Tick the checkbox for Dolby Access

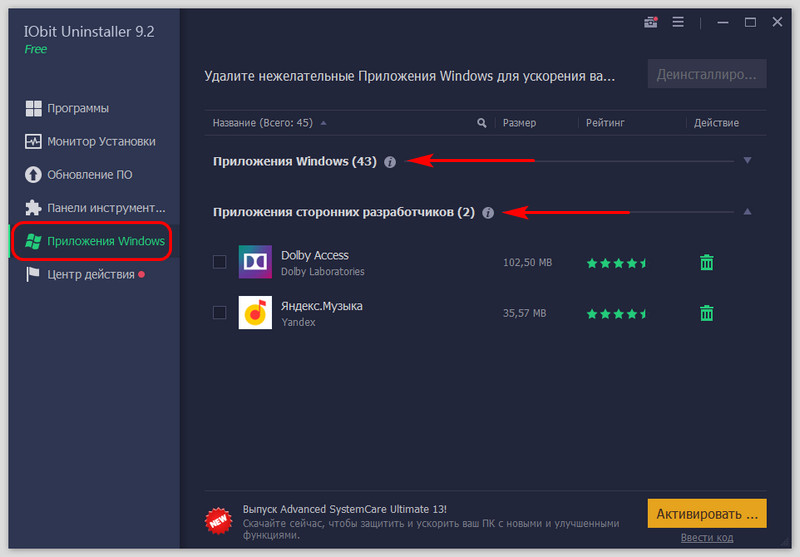pyautogui.click(x=219, y=262)
